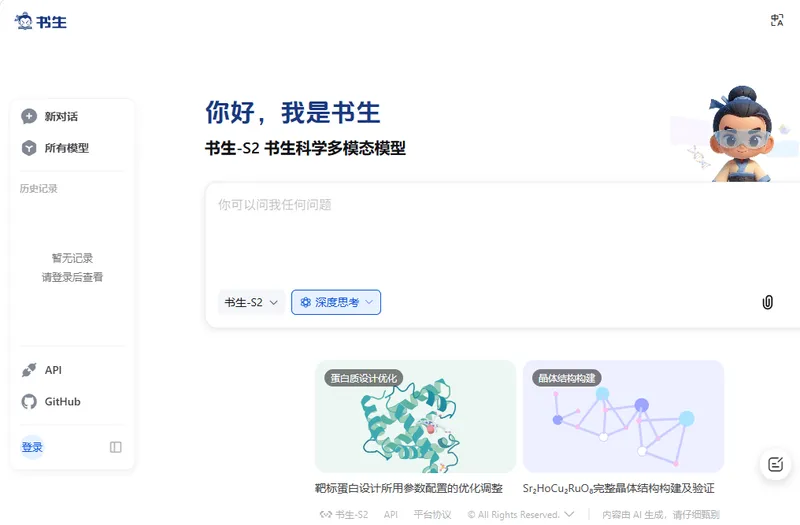Click the GitHub octocat icon
Screen dimensions: 800x525
pos(29,402)
